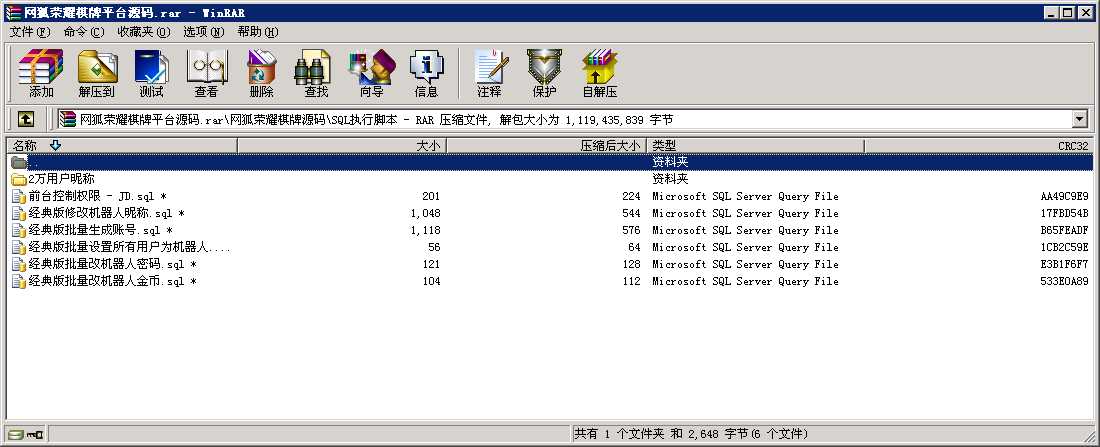Click the parent folder '..' icon
This screenshot has width=1100, height=447.
19,162
